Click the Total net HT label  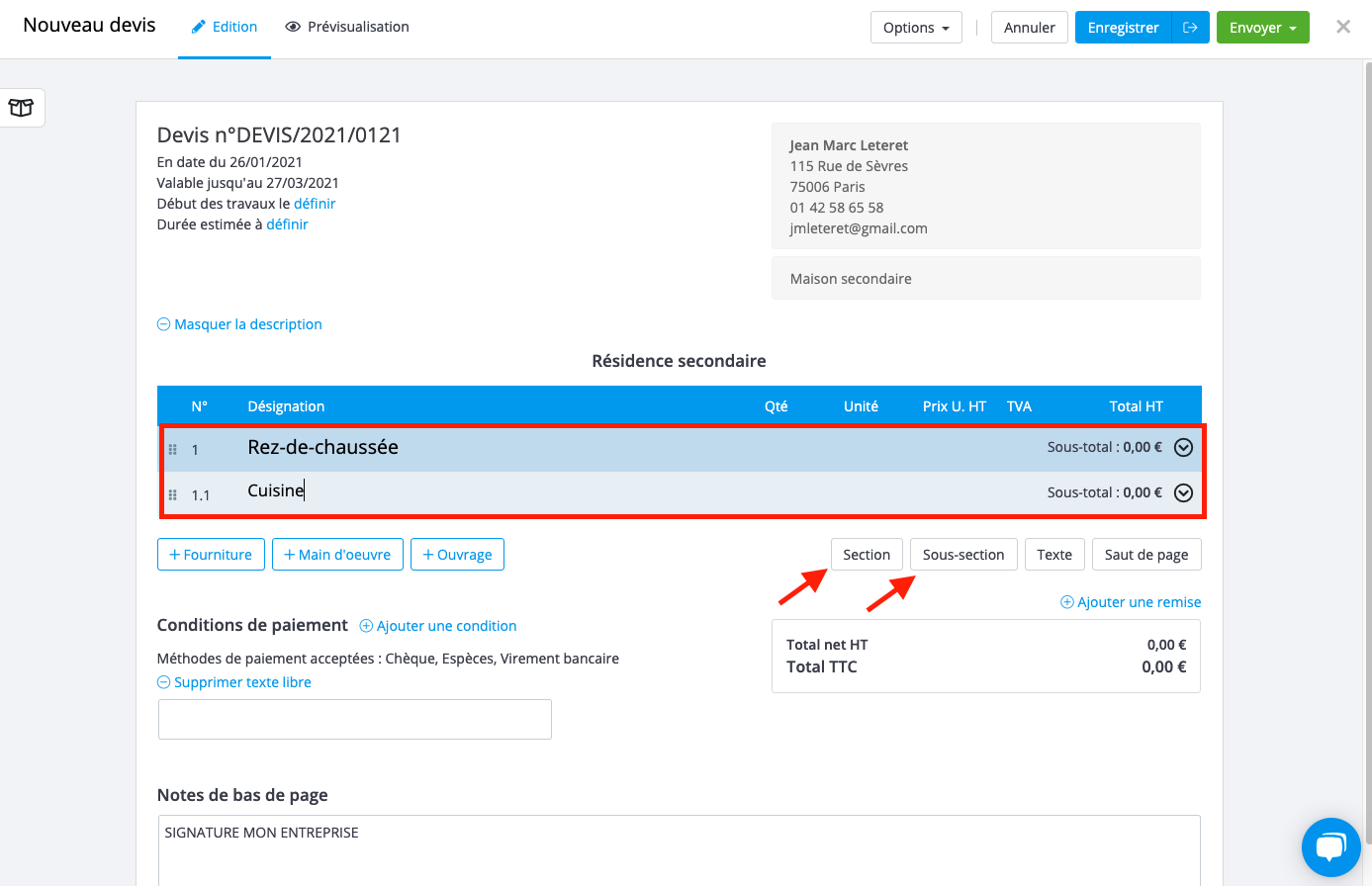[827, 645]
